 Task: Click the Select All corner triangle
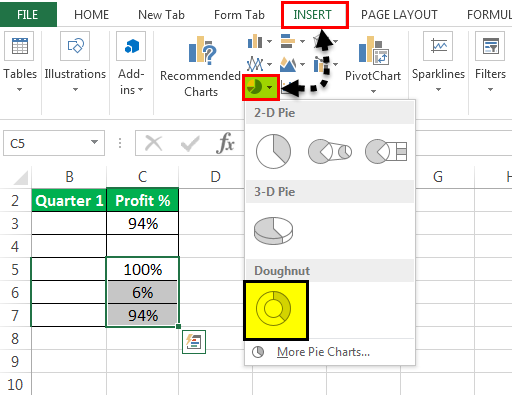[21, 178]
